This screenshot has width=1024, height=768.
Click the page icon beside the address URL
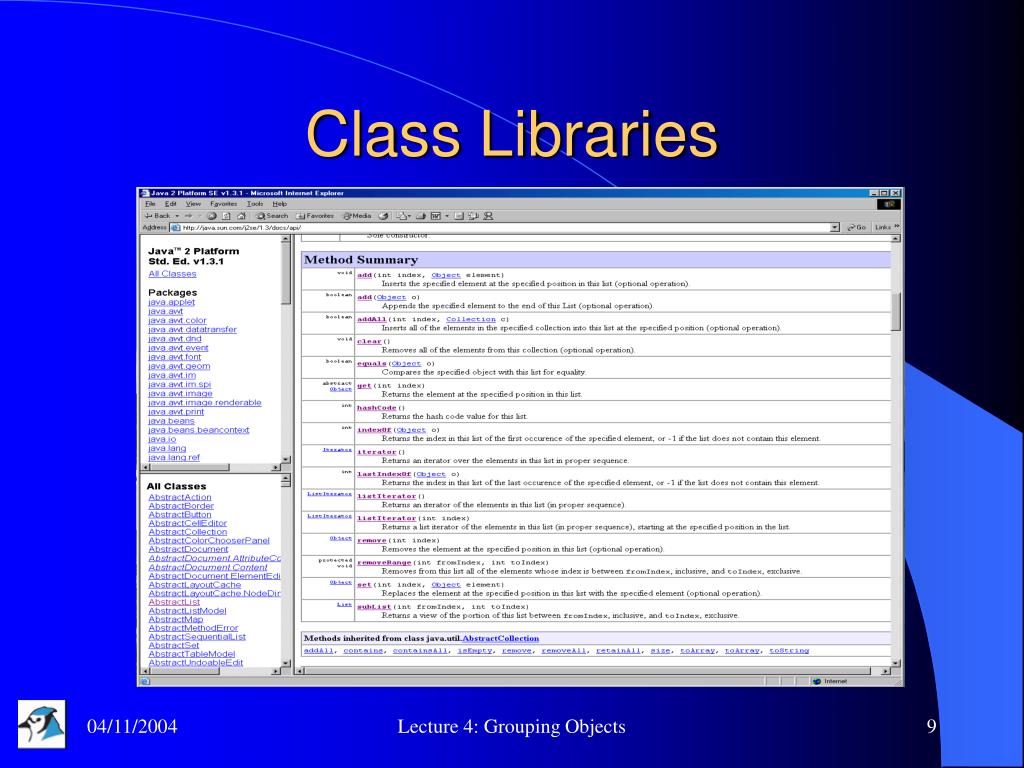tap(175, 228)
